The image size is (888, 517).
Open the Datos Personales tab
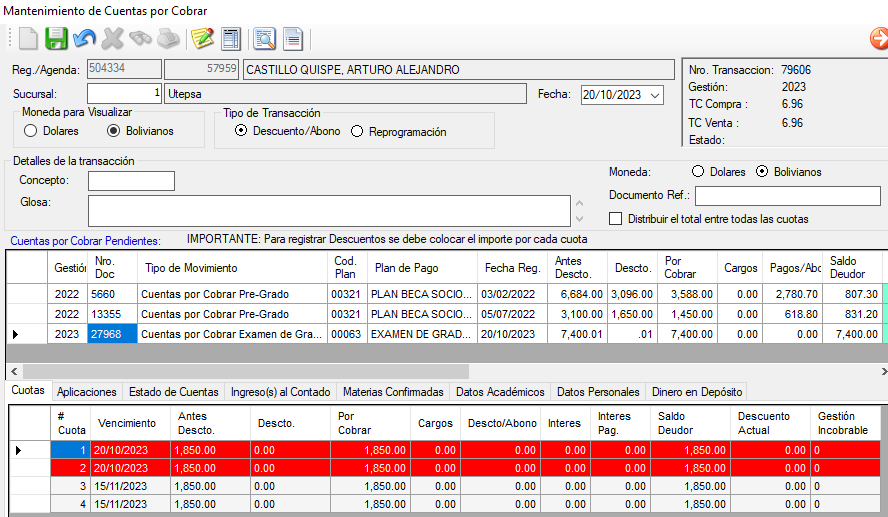click(x=598, y=392)
